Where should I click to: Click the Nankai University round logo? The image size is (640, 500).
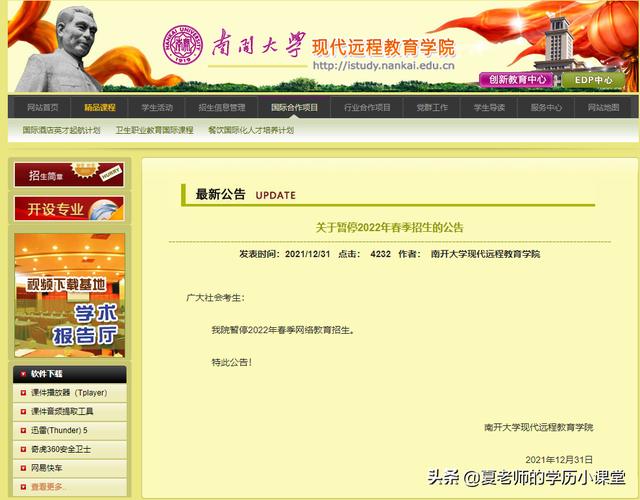point(183,44)
